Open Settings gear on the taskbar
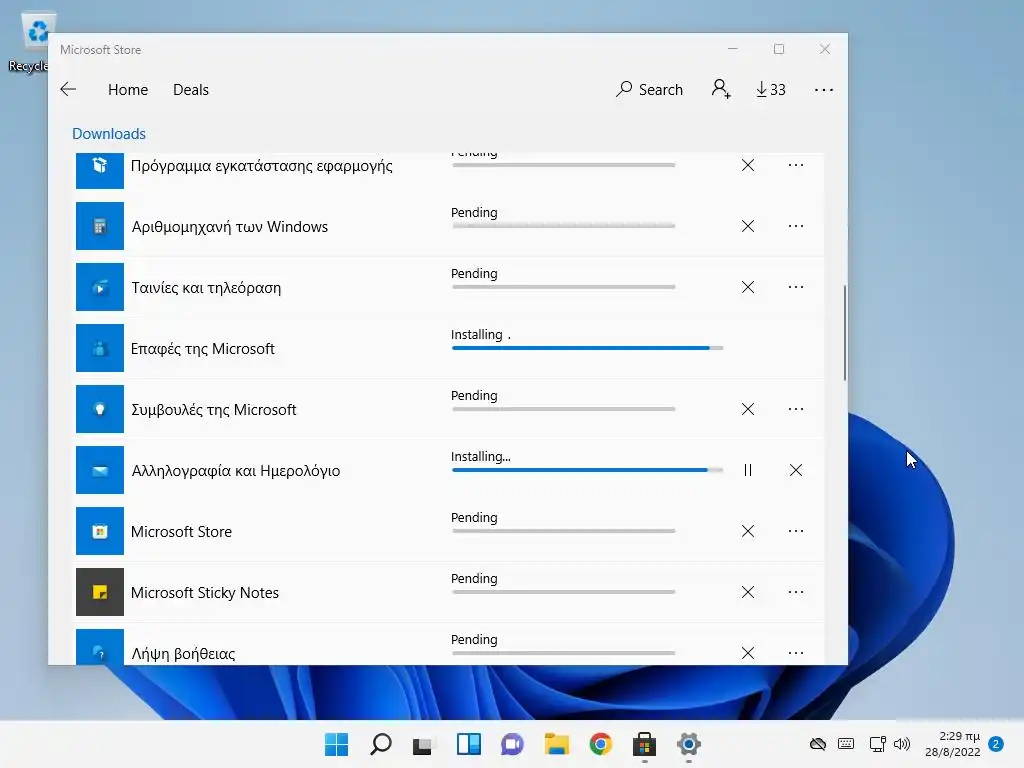The height and width of the screenshot is (768, 1024). [689, 744]
